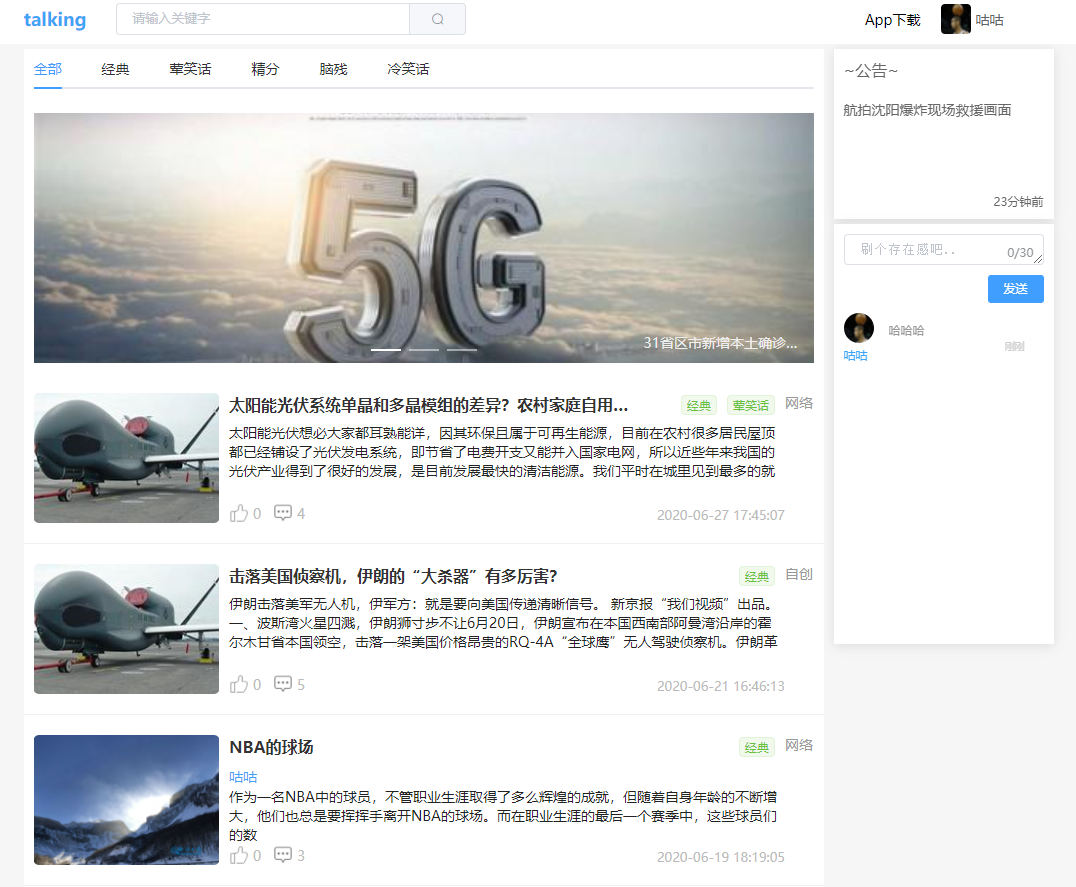Open comments icon on 太阳能光伏系统 article
The image size is (1076, 887).
(x=283, y=513)
